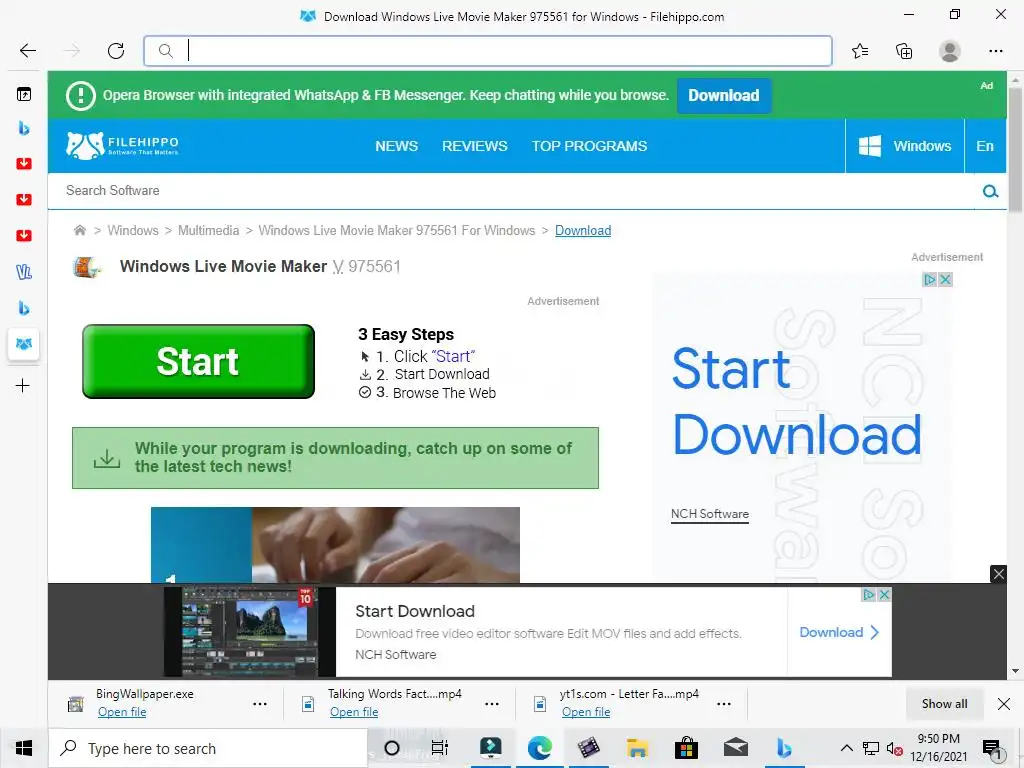The width and height of the screenshot is (1024, 768).
Task: Open options for Talking Words Fact download
Action: tap(492, 704)
